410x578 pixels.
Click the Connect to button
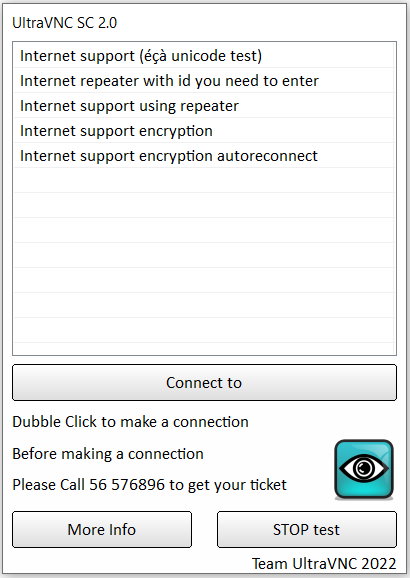pos(204,383)
